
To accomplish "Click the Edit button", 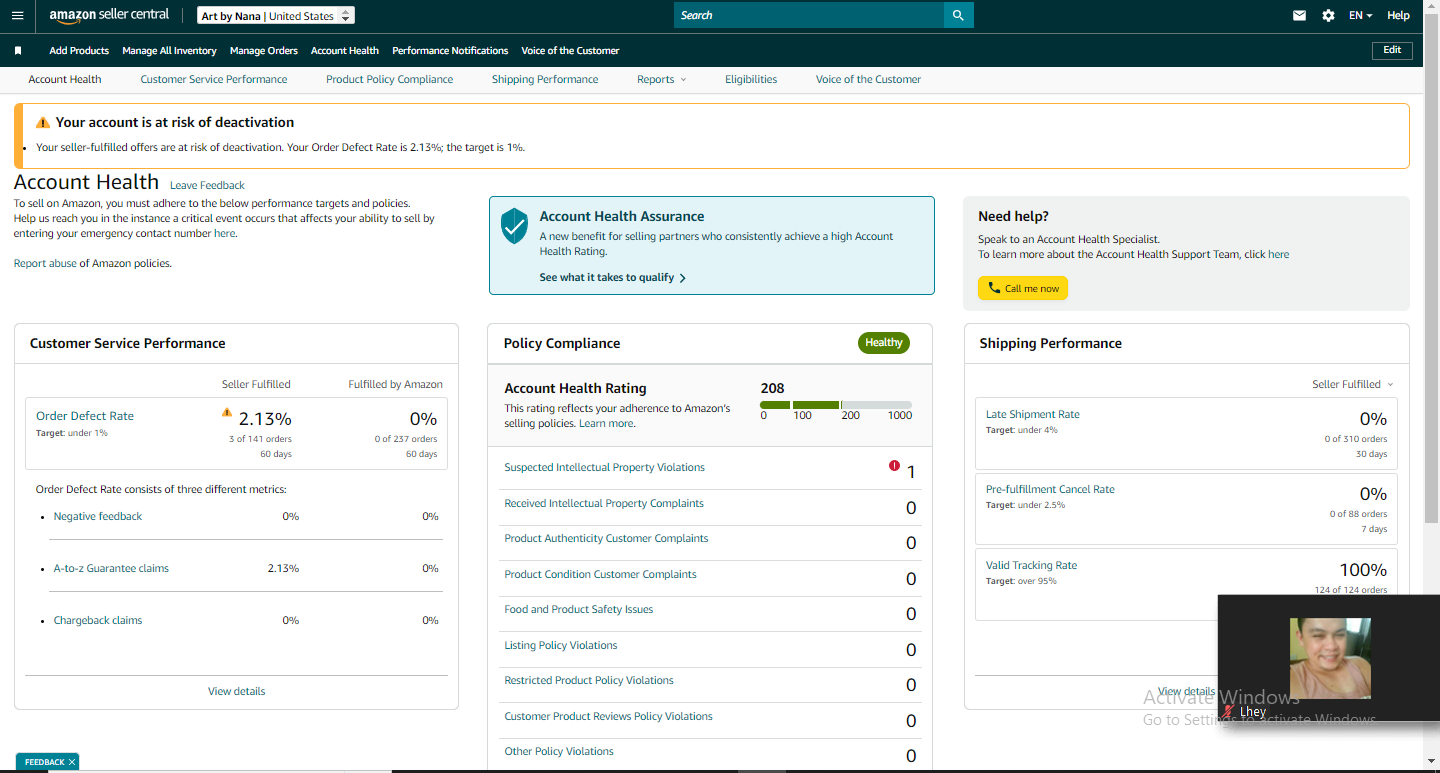I will (1392, 50).
